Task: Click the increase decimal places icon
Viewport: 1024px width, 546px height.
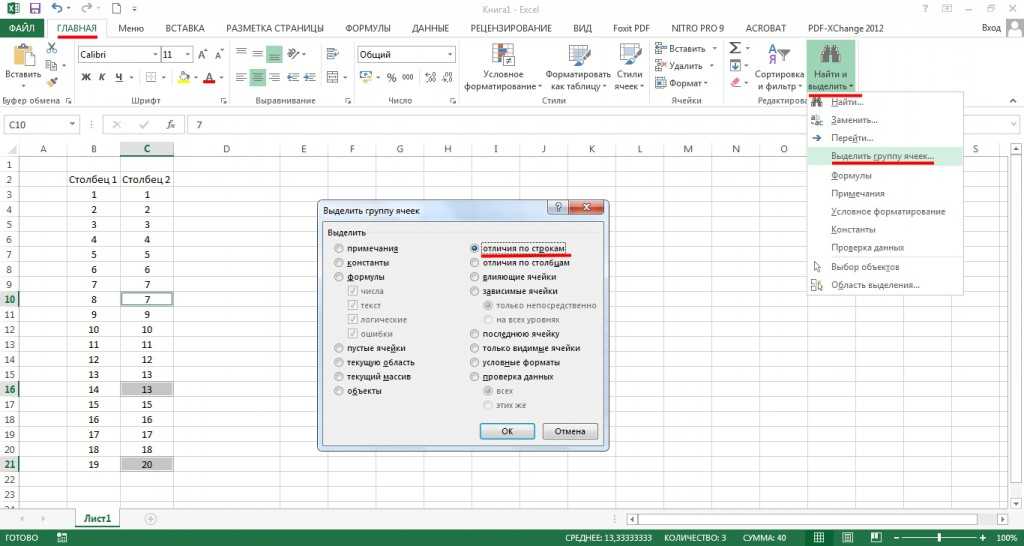Action: tap(428, 77)
